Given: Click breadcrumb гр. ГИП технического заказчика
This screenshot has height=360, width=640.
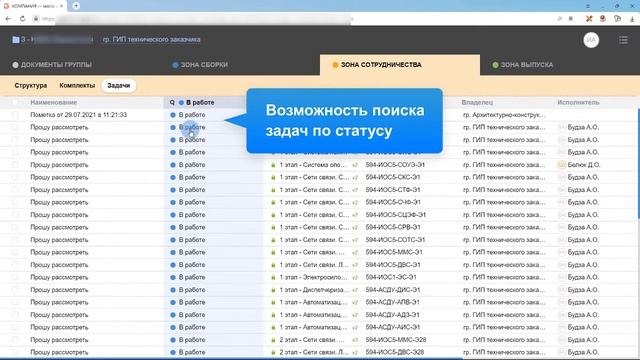Looking at the screenshot, I should [x=151, y=40].
